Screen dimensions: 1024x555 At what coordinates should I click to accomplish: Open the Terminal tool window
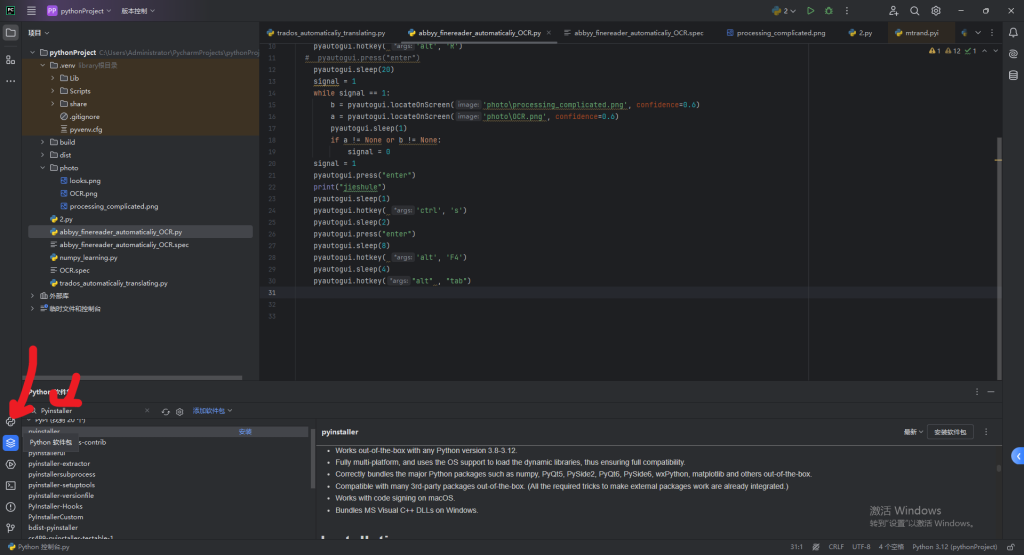coord(10,485)
